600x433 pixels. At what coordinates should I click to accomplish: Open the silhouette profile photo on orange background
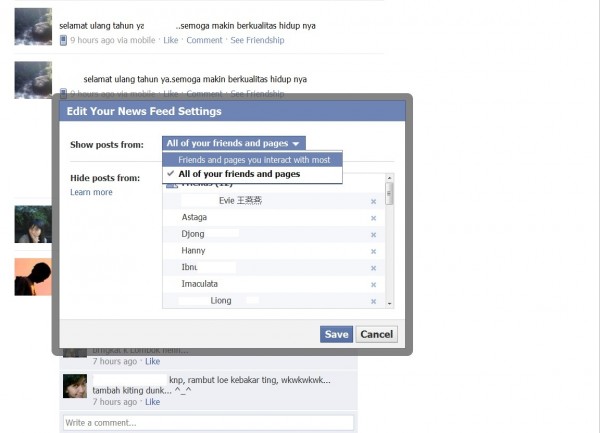pos(33,277)
